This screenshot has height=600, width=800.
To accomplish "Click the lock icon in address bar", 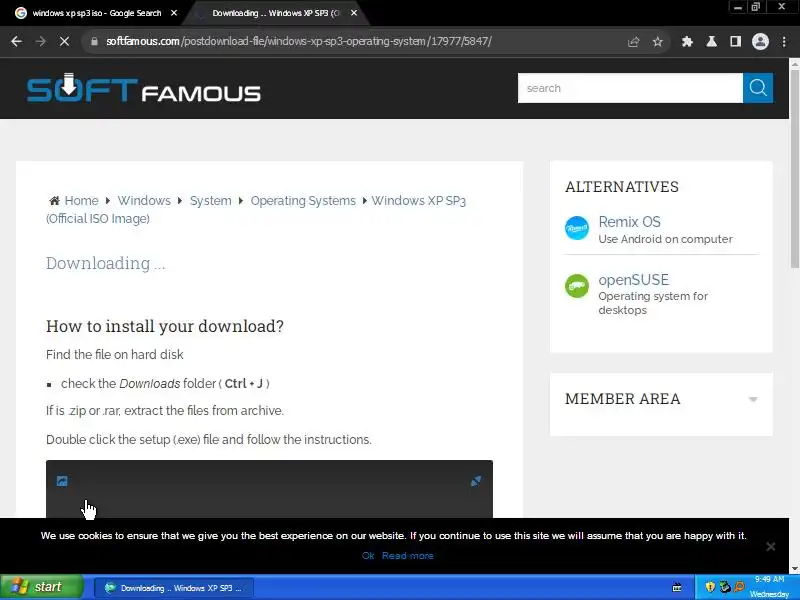I will coord(94,41).
